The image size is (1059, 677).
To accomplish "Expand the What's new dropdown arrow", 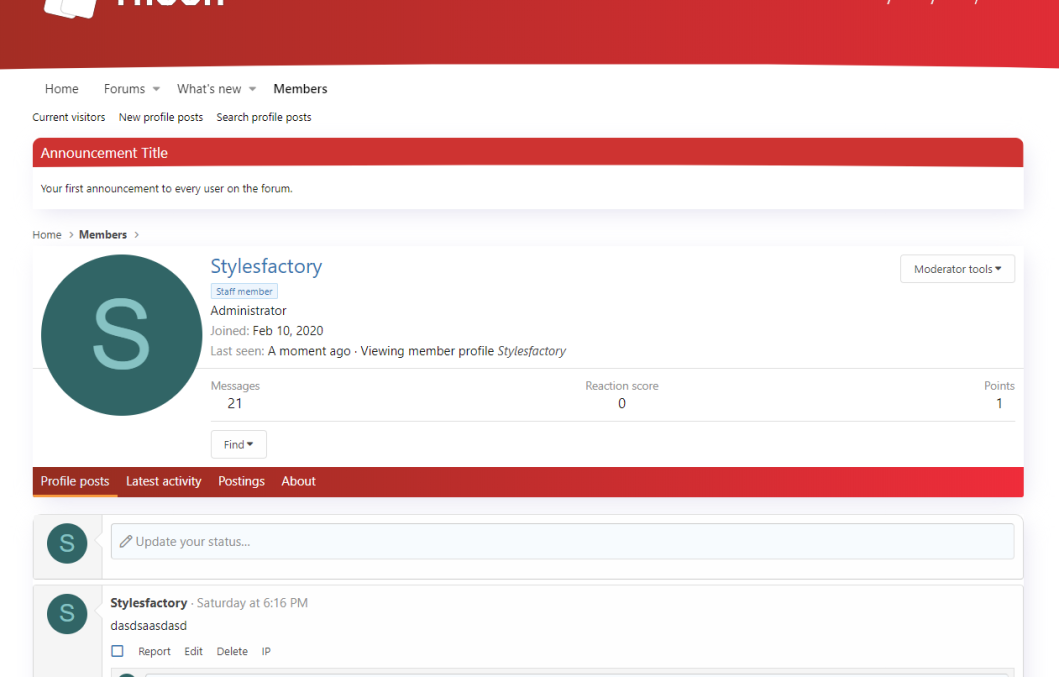I will coord(253,89).
